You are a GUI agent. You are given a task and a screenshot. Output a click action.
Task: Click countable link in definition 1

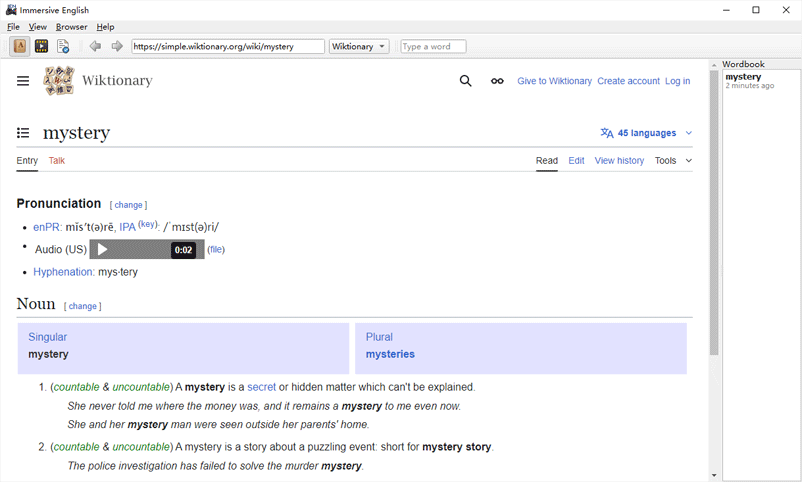point(76,387)
